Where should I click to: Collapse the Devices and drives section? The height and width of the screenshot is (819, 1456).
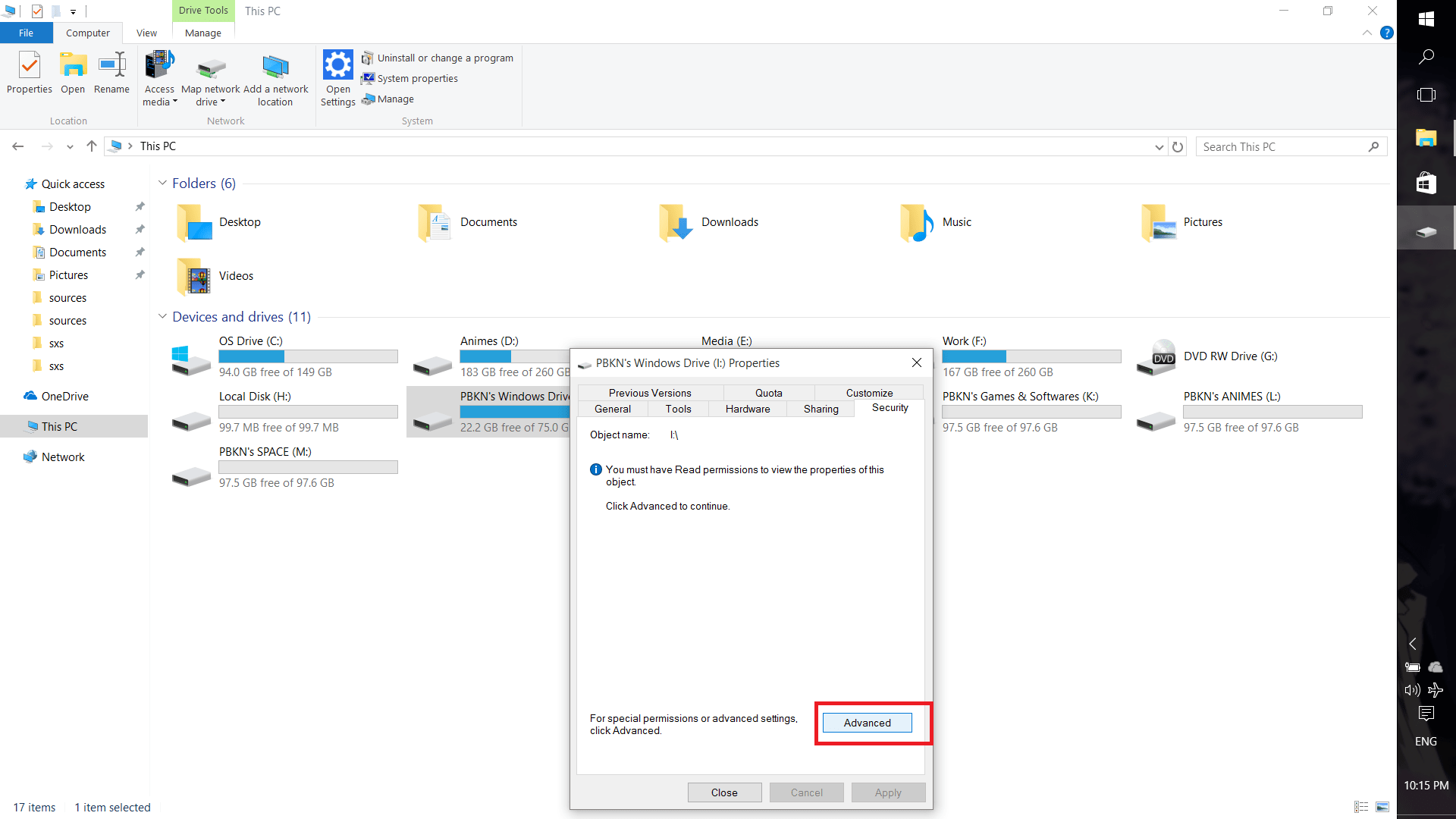click(x=162, y=317)
